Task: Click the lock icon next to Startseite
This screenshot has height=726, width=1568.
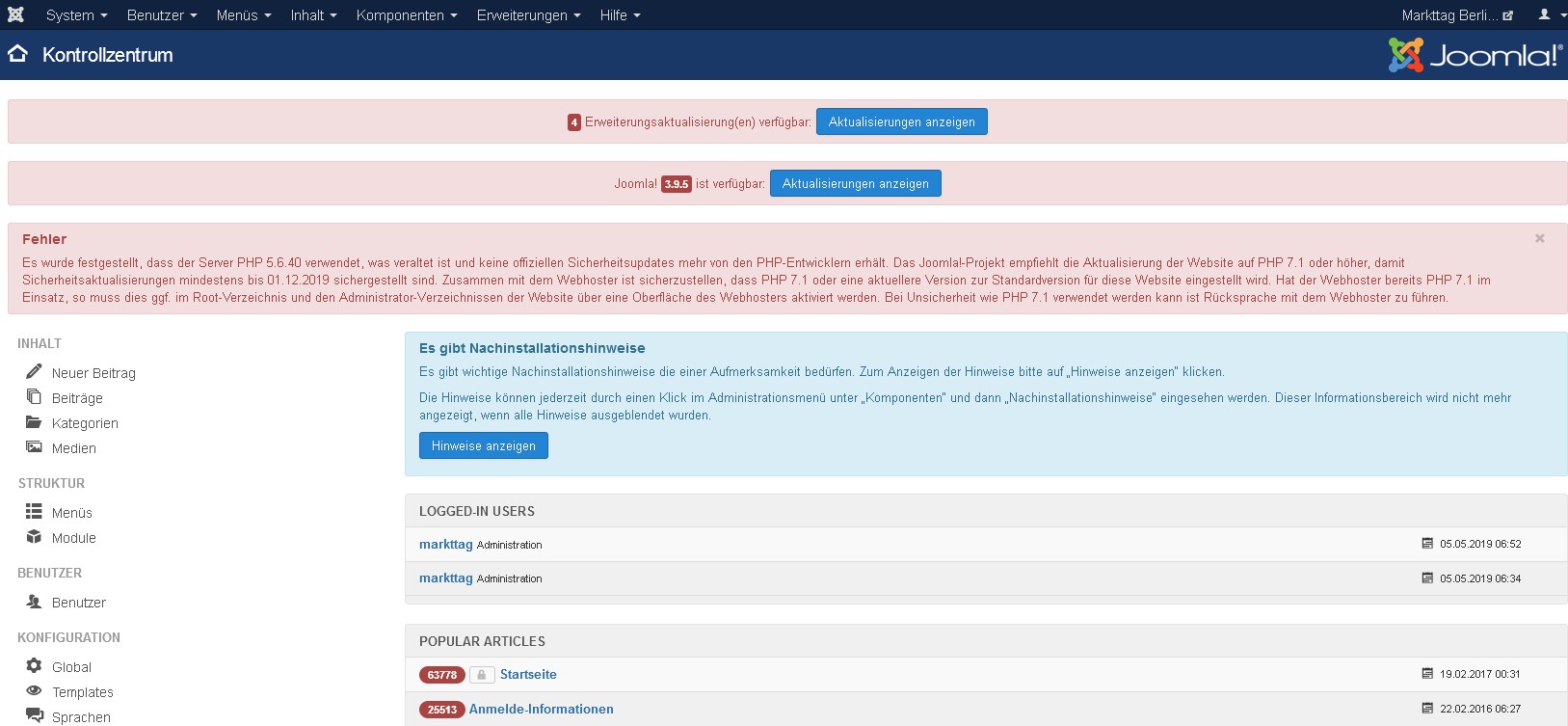Action: pyautogui.click(x=482, y=675)
